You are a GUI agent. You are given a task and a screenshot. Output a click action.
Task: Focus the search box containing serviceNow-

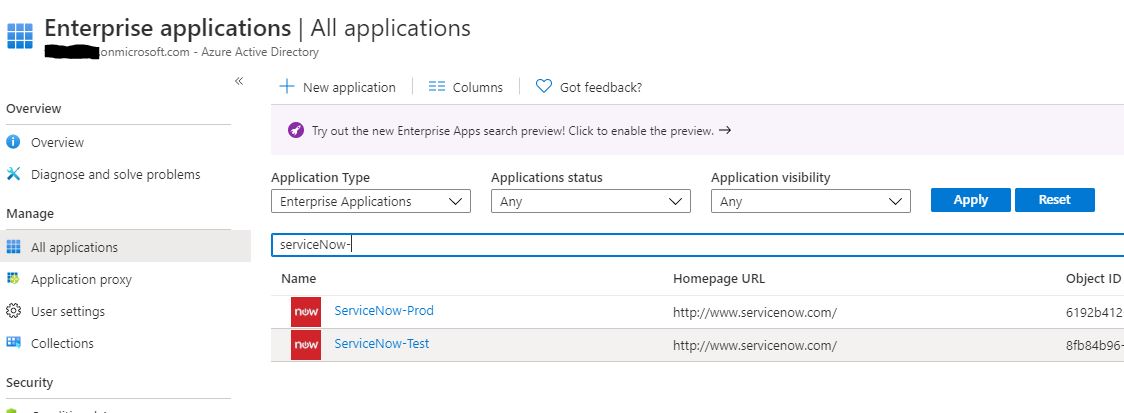pos(697,245)
